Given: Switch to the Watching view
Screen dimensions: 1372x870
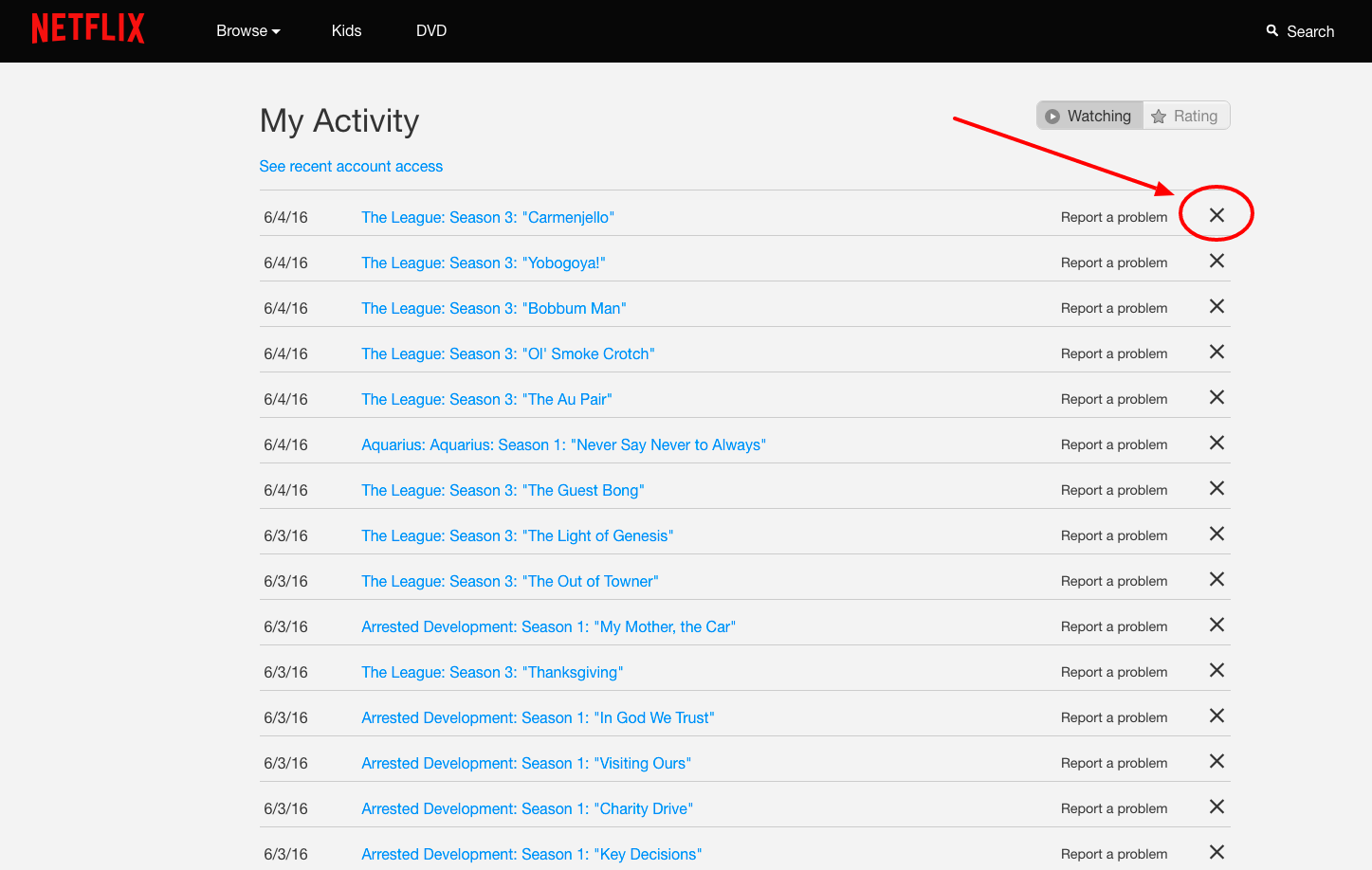Looking at the screenshot, I should (1089, 115).
